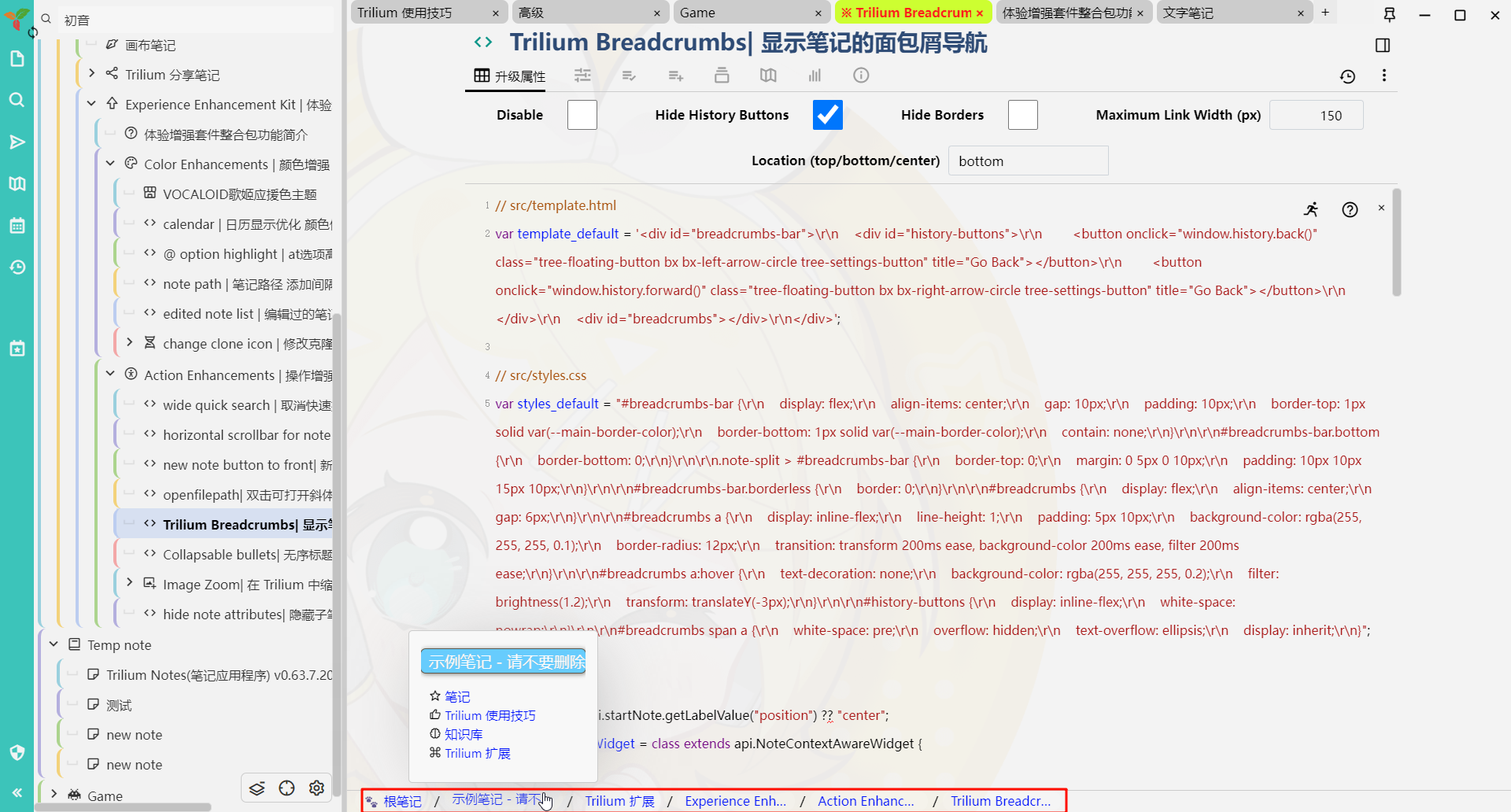Collapse the Color Enhancements tree node
This screenshot has height=812, width=1511.
(x=111, y=164)
